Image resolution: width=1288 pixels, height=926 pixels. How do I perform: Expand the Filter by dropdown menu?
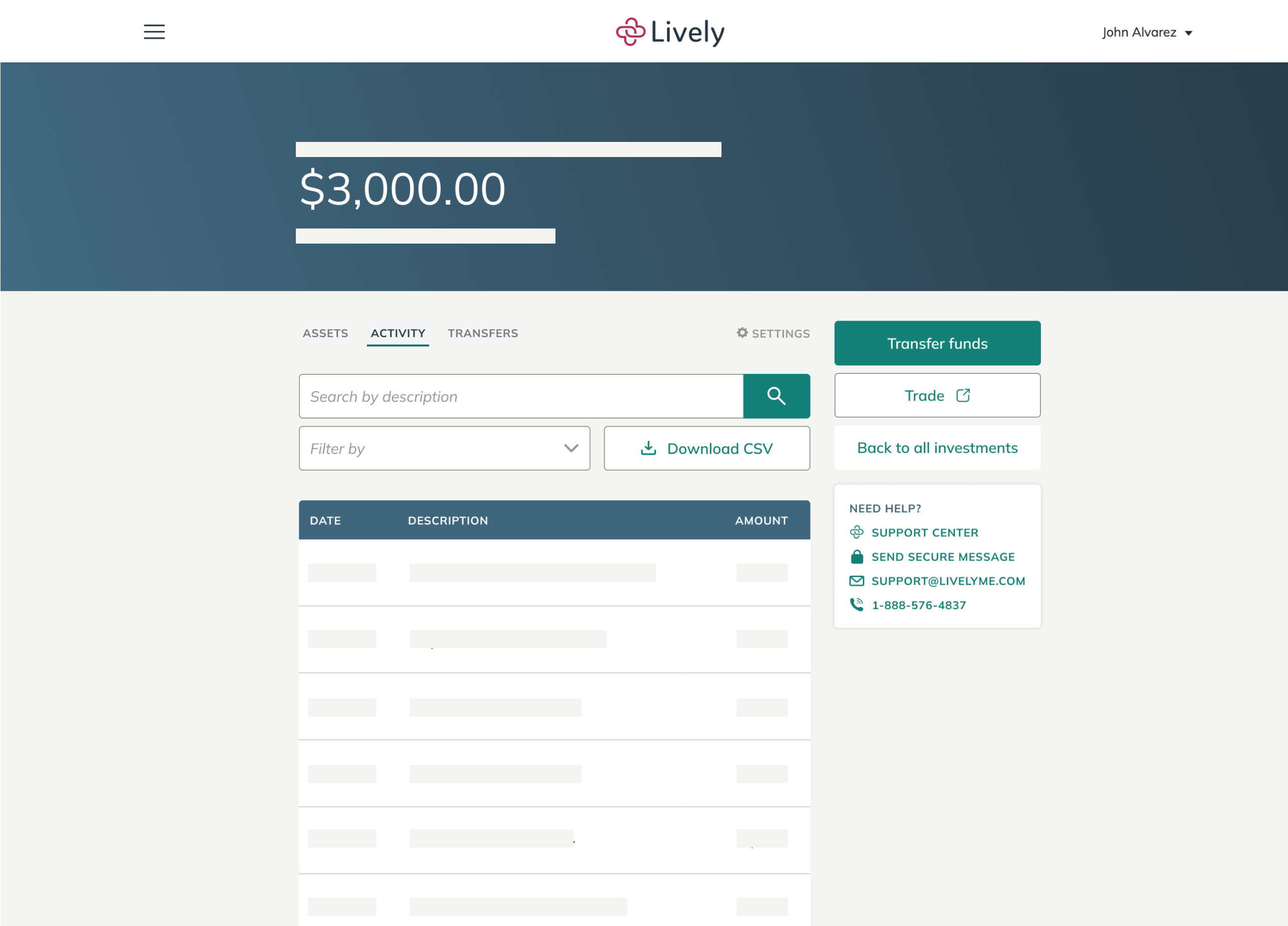pos(445,447)
